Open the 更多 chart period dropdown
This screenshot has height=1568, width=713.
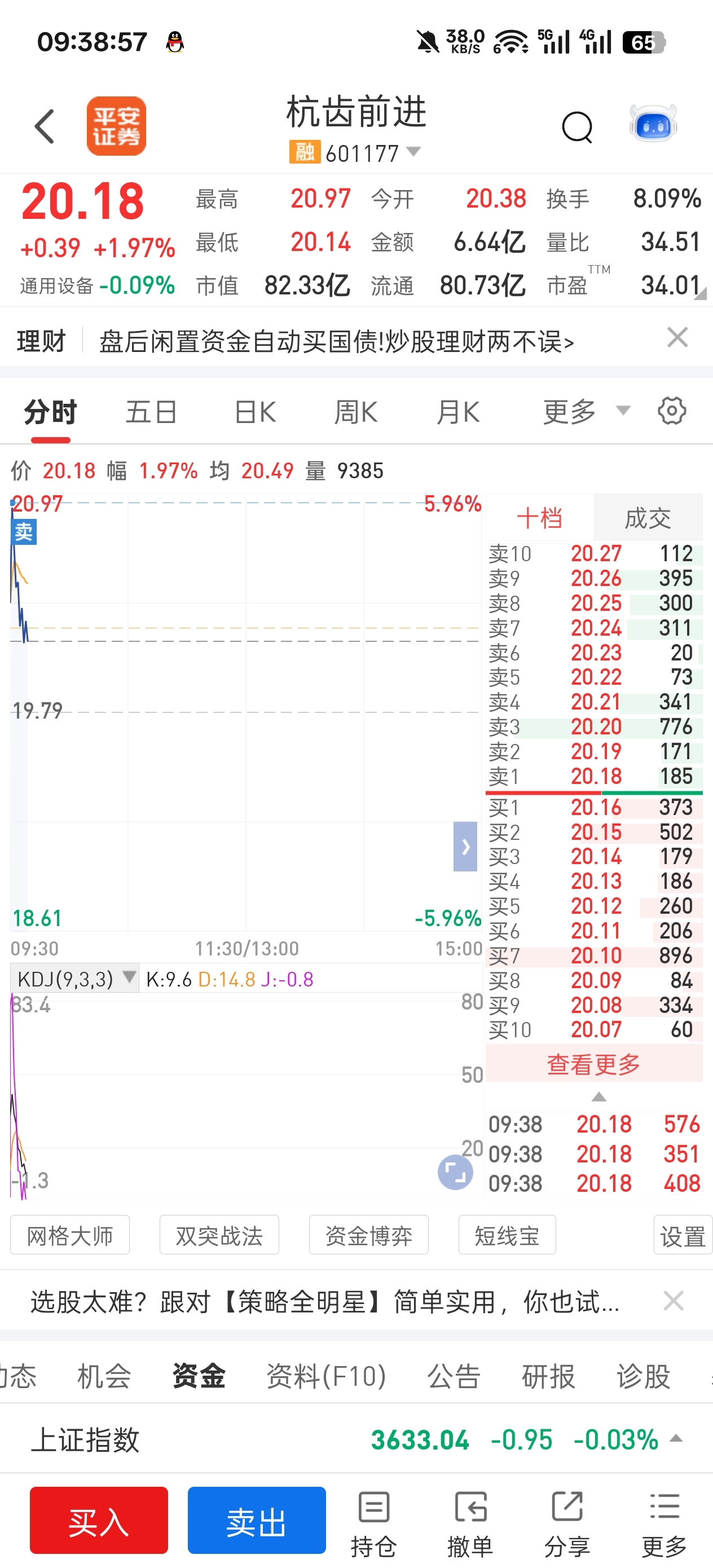click(586, 412)
